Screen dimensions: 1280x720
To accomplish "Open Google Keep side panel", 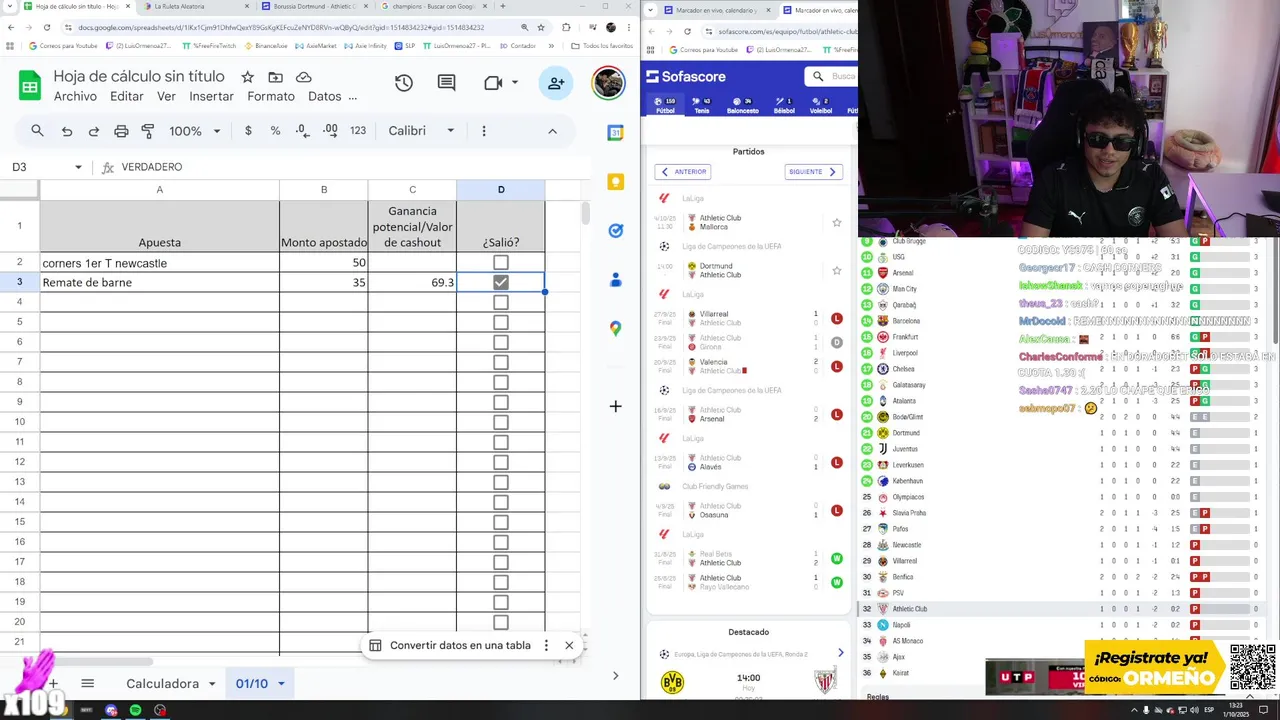I will pos(616,182).
